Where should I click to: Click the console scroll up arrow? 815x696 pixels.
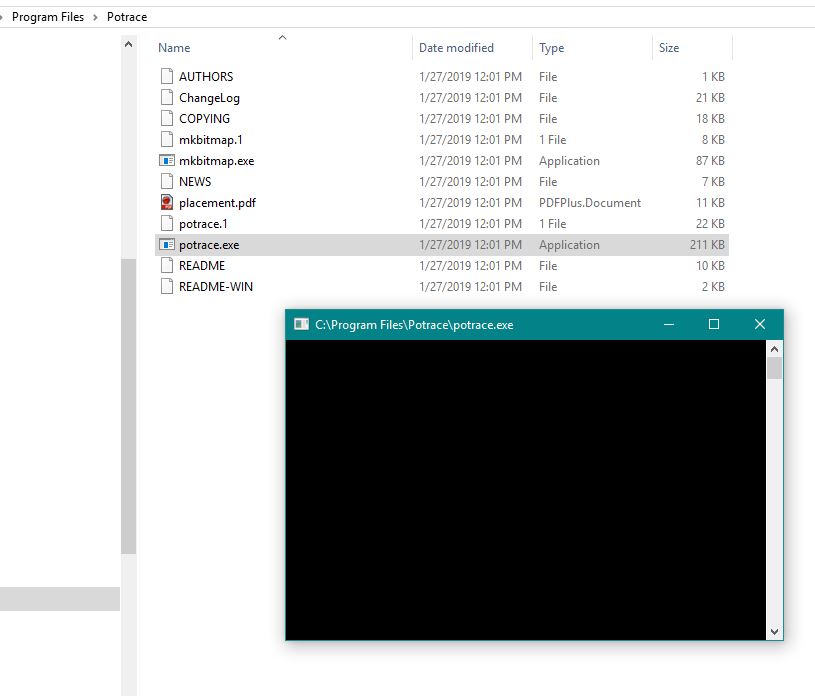point(774,349)
